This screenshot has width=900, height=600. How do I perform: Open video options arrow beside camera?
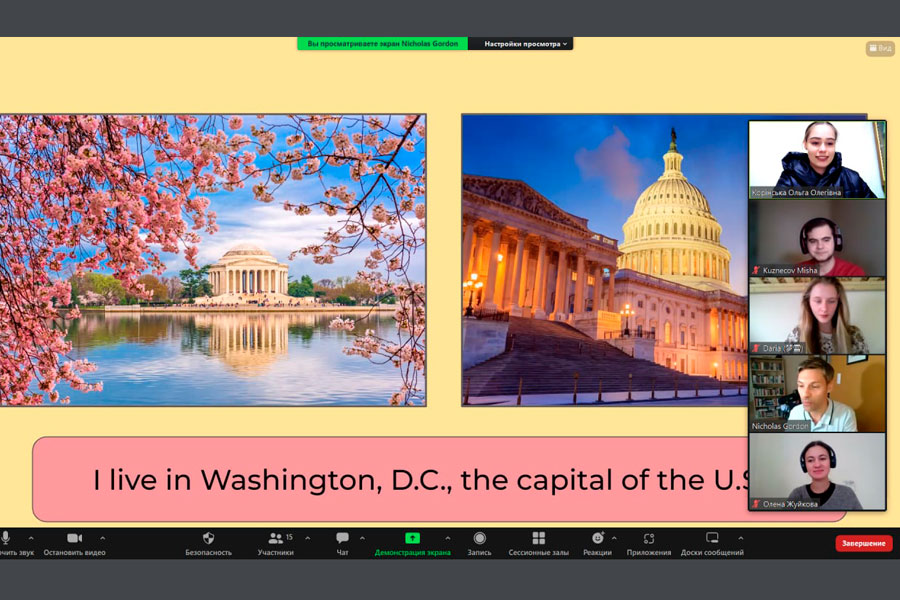point(102,539)
